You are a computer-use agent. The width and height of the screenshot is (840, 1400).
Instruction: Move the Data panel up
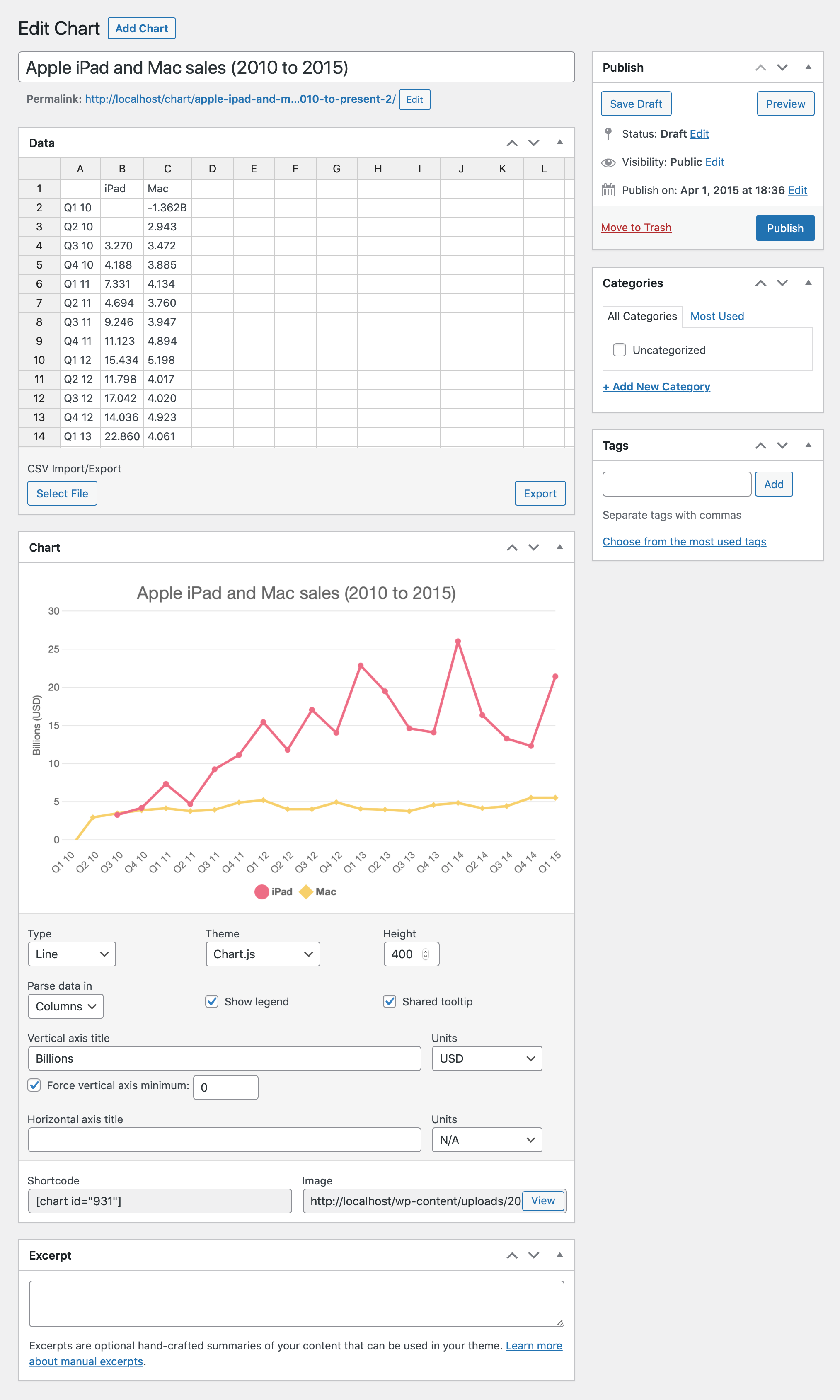pyautogui.click(x=512, y=143)
